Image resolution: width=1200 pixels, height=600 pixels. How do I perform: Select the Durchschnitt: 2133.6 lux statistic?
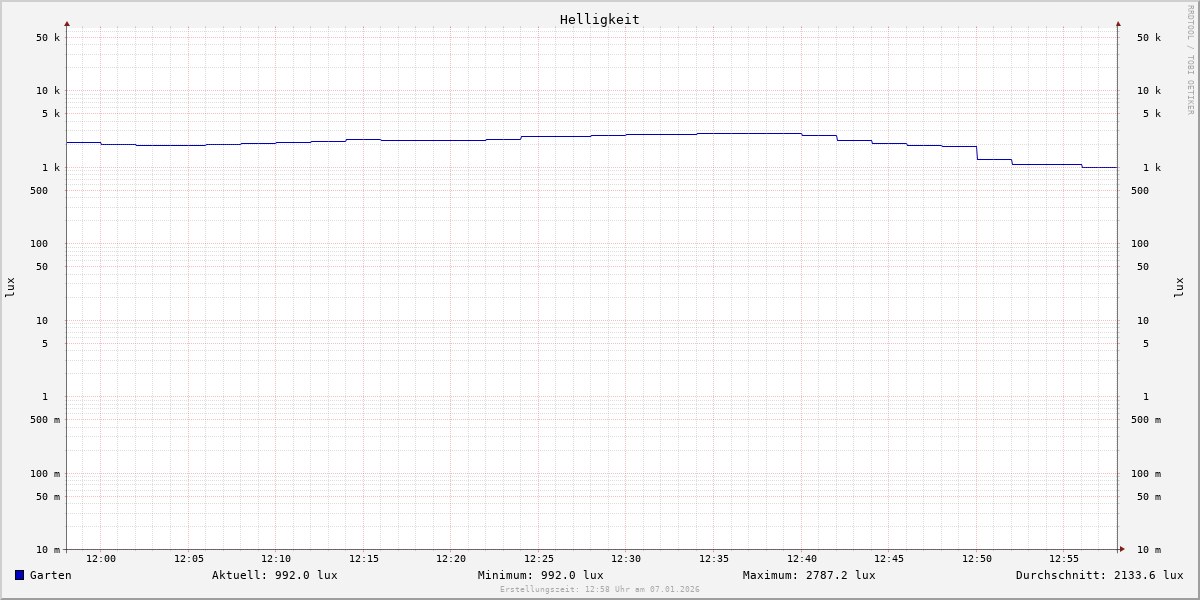point(1099,575)
